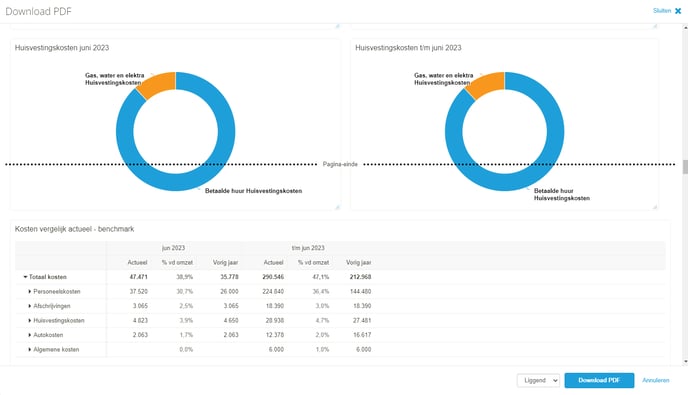This screenshot has height=395, width=688.
Task: Click the scrollbar down arrow
Action: click(685, 362)
